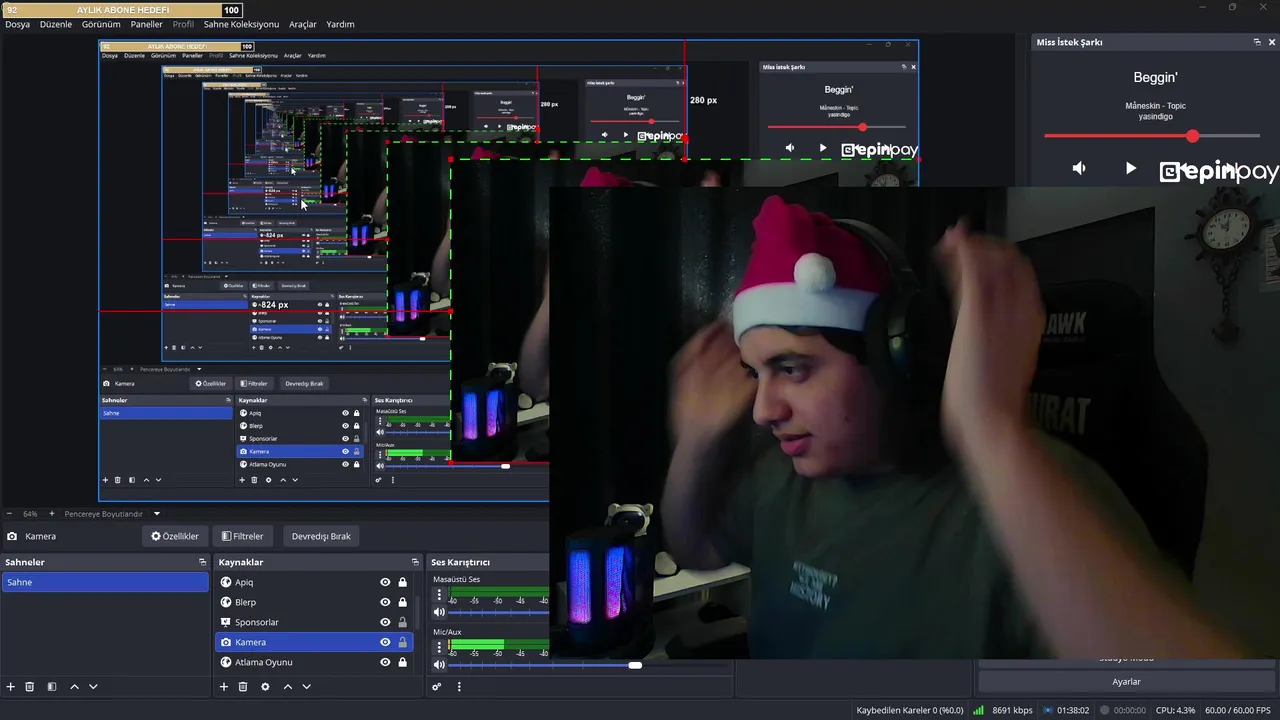Play the Beggin' song

tap(1131, 168)
